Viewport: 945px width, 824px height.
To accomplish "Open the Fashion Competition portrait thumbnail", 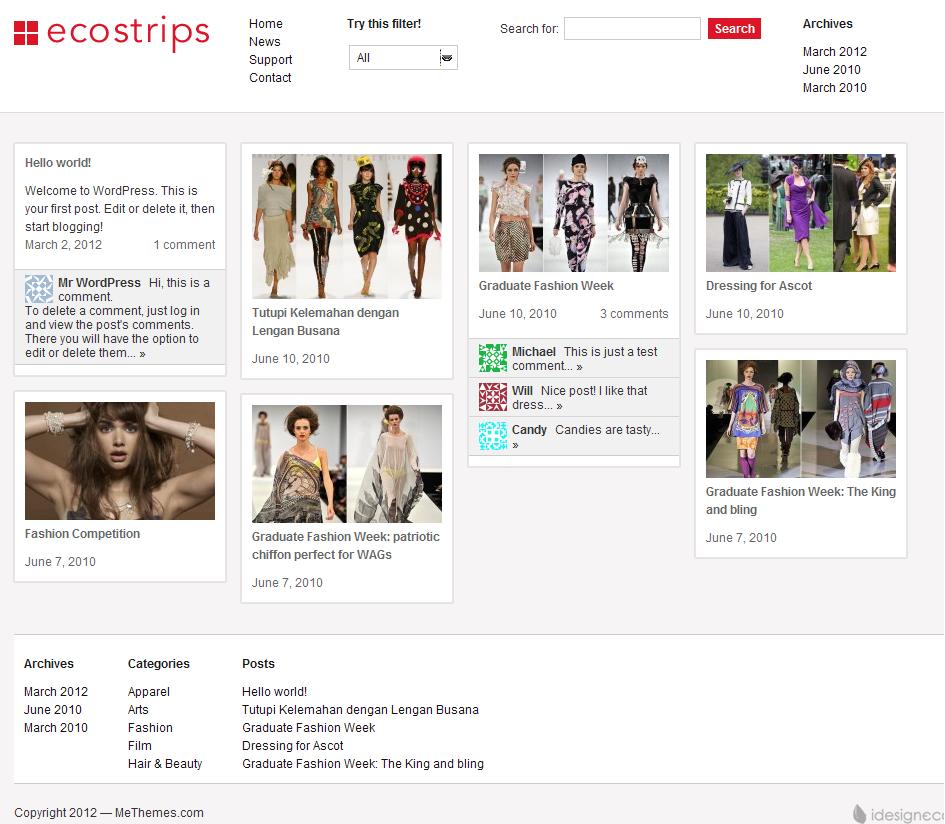I will (x=120, y=460).
